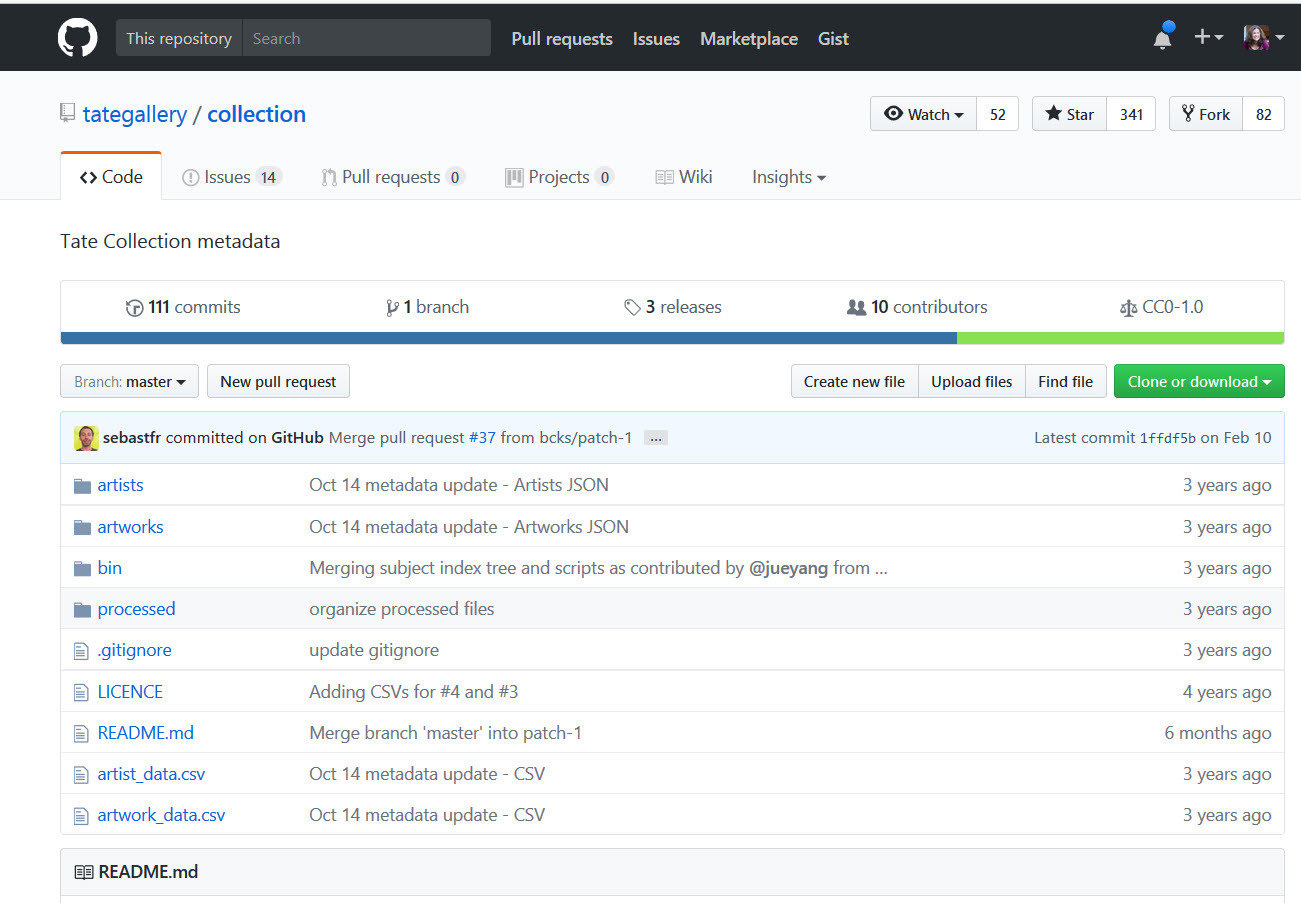Open Gist in top navigation

point(833,39)
